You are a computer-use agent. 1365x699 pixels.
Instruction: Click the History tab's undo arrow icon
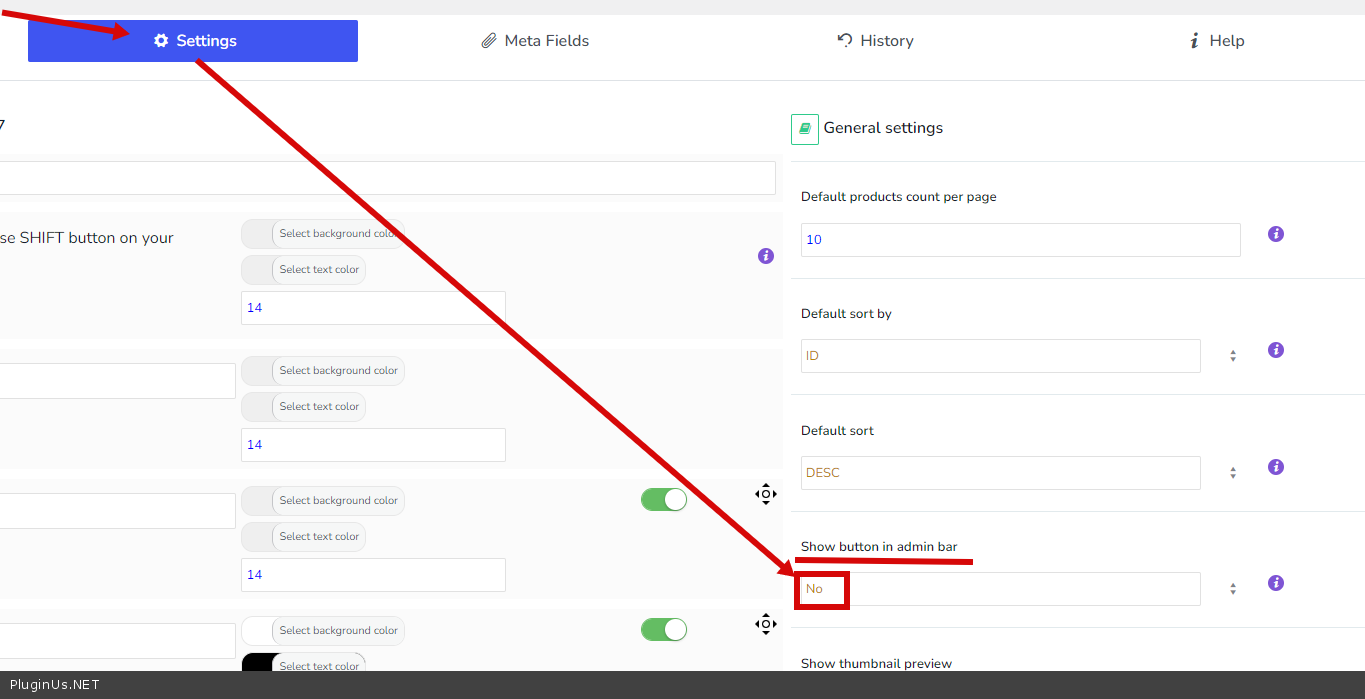click(x=845, y=40)
